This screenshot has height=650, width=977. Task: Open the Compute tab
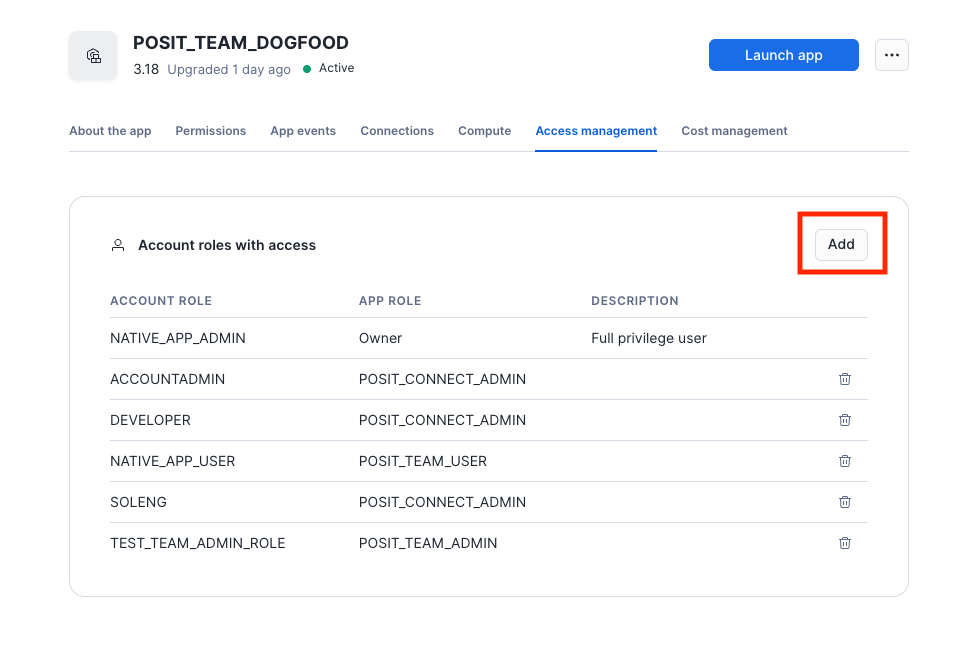[x=484, y=131]
